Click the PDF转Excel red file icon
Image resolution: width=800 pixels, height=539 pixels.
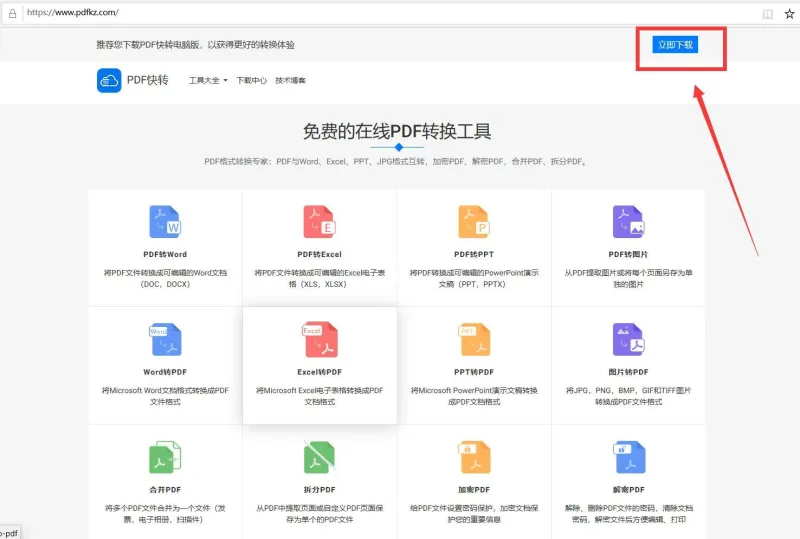point(319,222)
